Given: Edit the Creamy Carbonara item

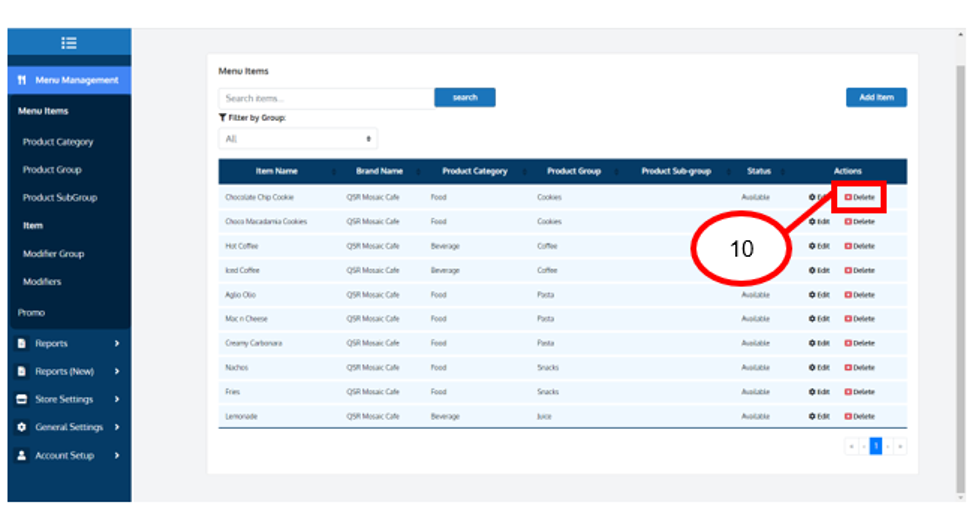Looking at the screenshot, I should point(819,343).
